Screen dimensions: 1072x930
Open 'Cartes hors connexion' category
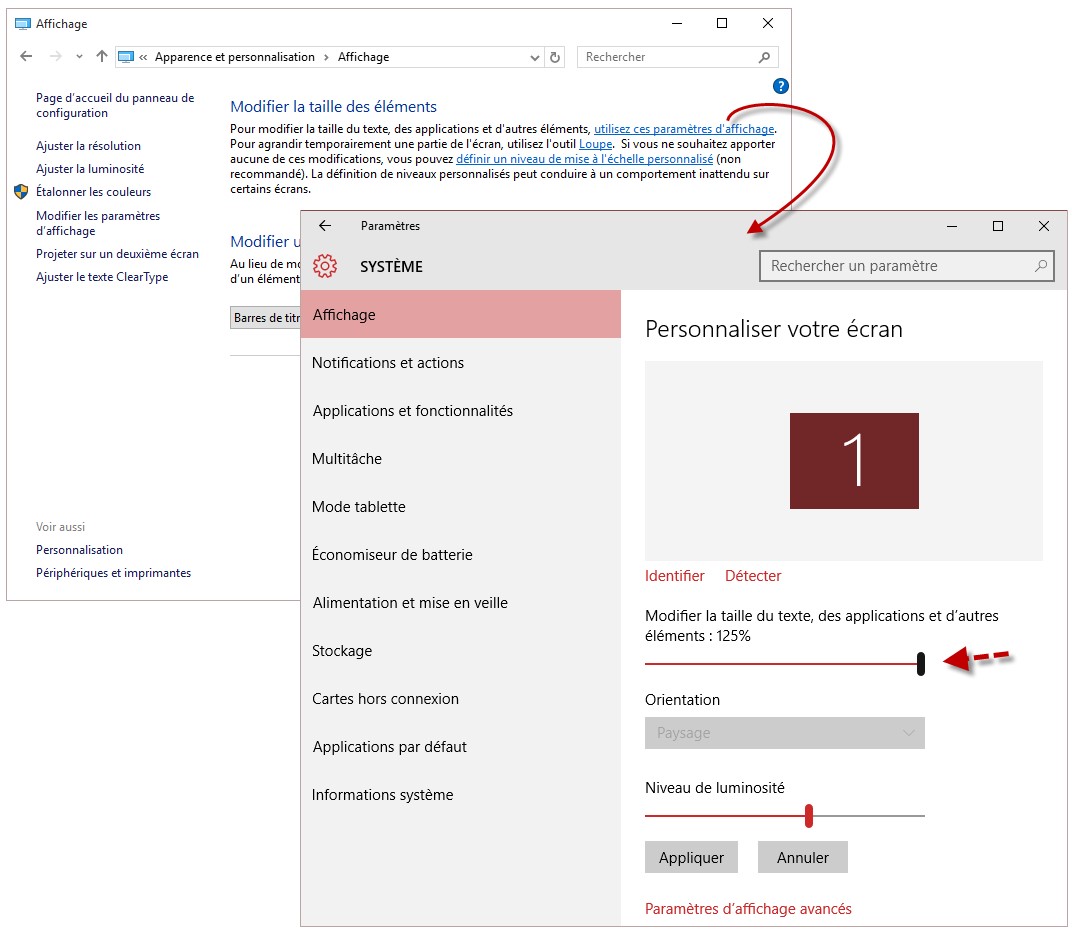click(x=461, y=699)
